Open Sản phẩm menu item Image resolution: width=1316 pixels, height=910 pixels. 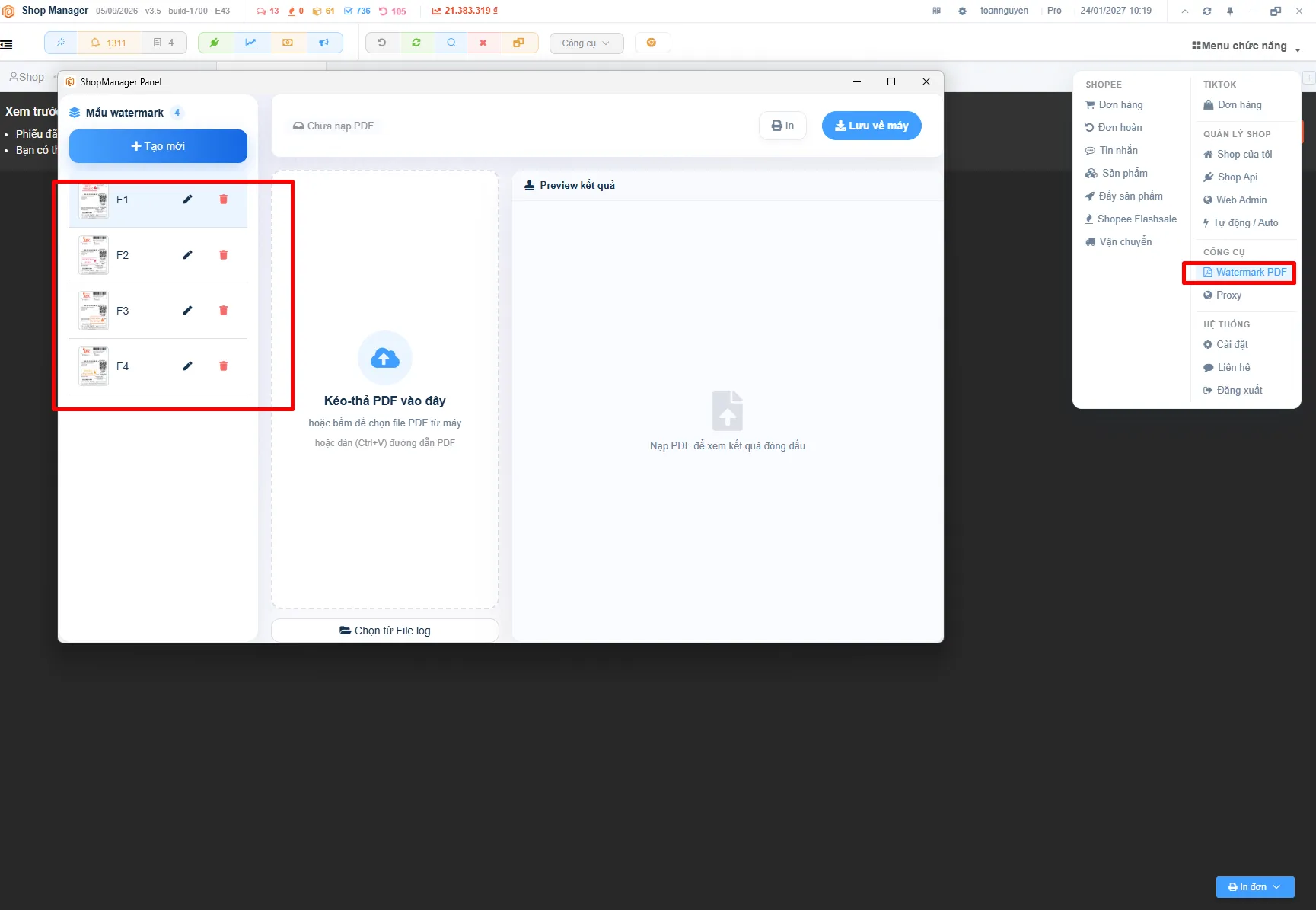click(1117, 174)
